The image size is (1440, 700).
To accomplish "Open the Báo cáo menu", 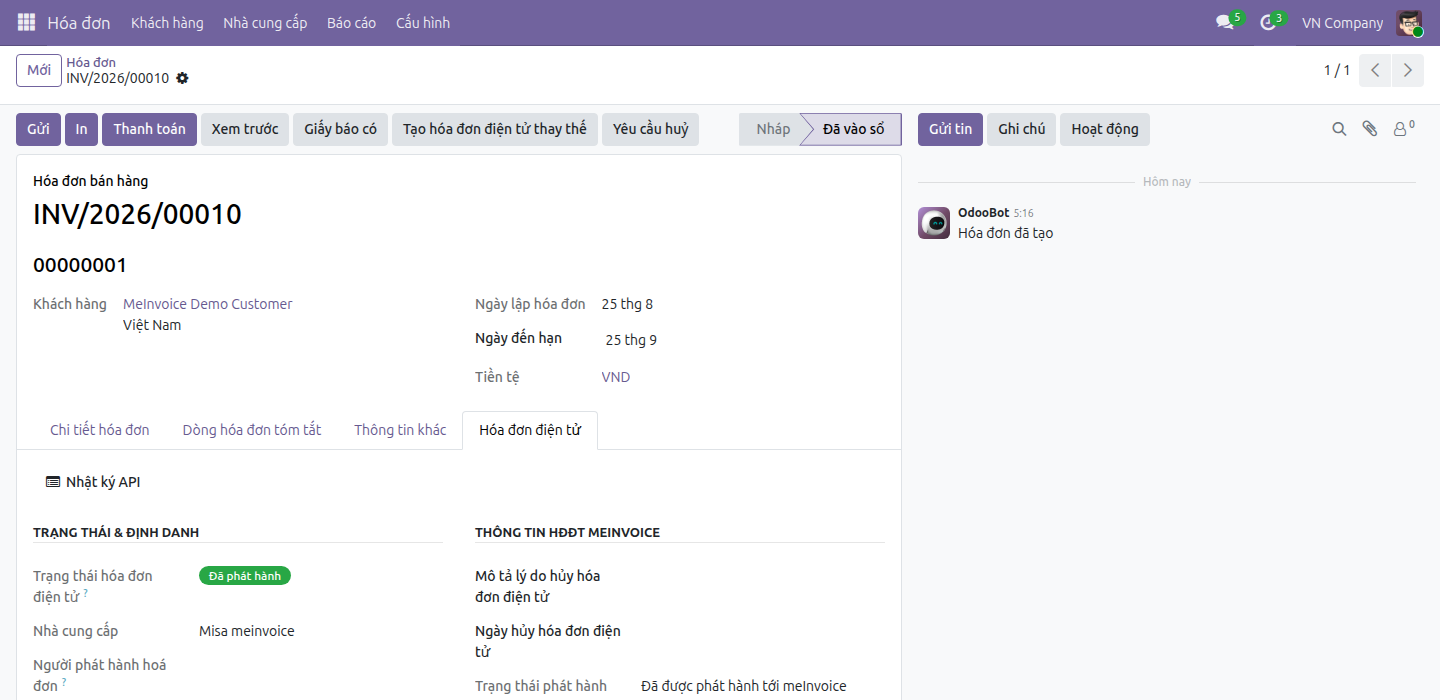I will [351, 22].
